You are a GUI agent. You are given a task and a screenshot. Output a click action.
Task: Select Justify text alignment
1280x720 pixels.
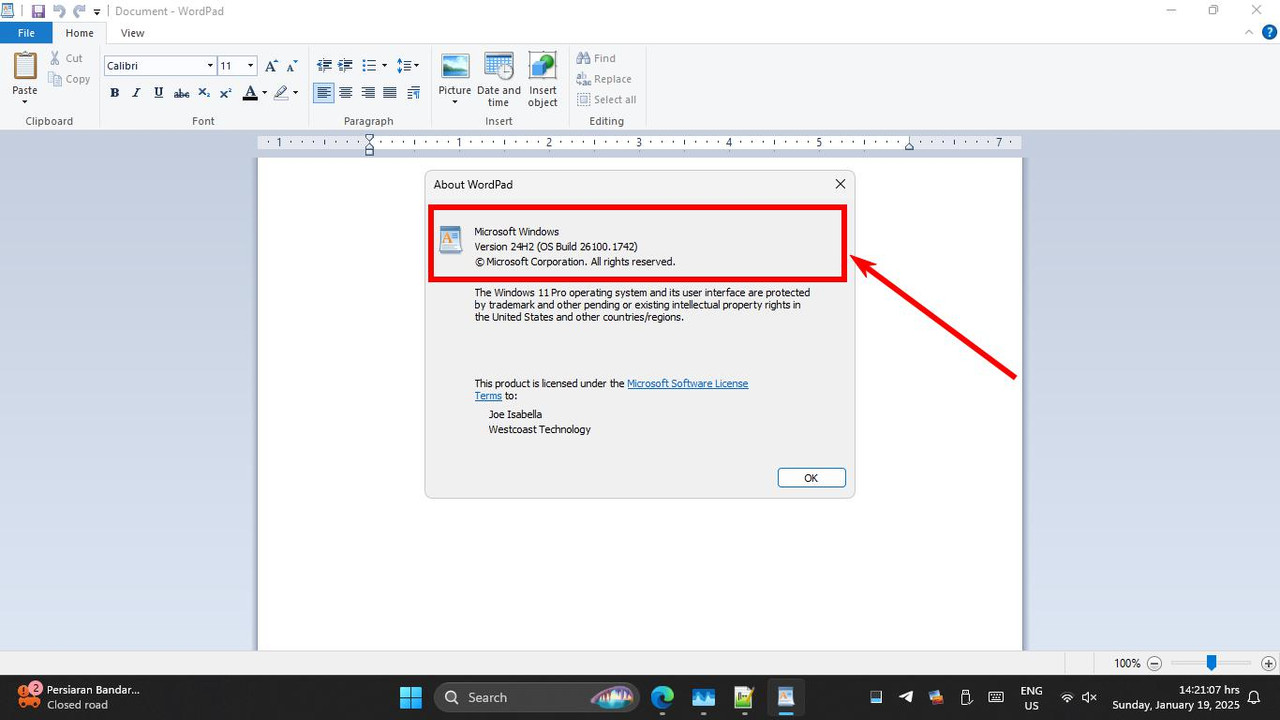(389, 93)
